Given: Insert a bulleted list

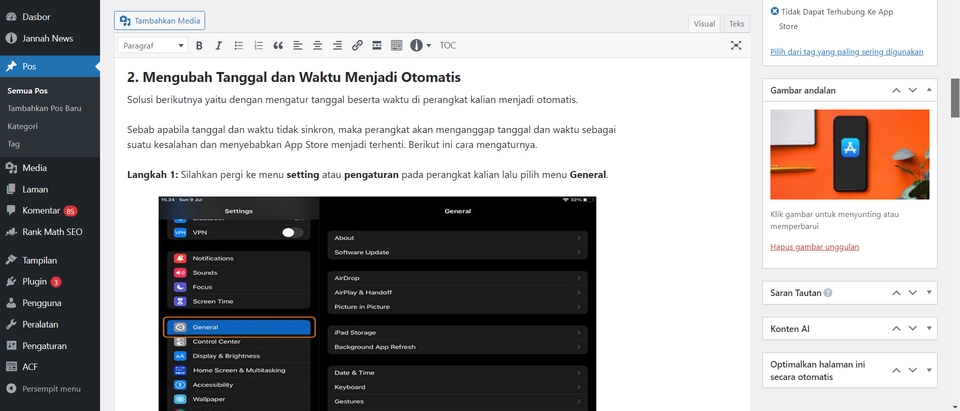Looking at the screenshot, I should coord(239,45).
